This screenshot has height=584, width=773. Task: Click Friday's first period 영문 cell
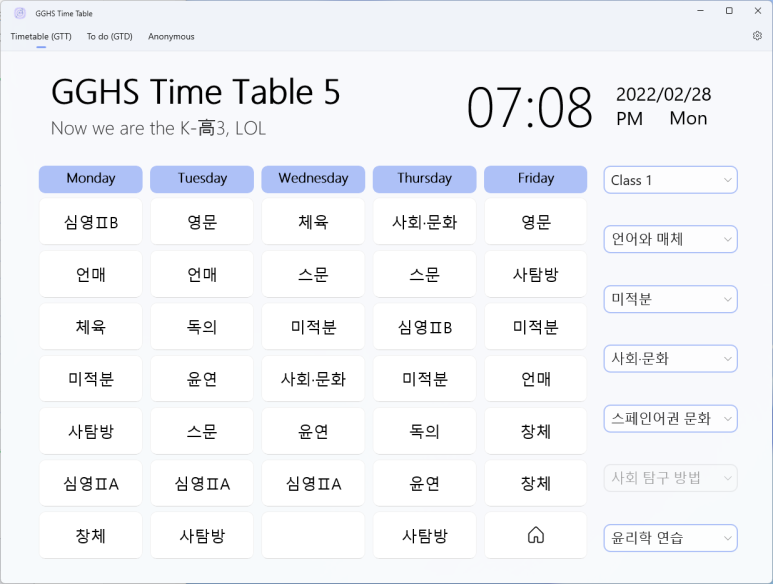coord(536,222)
